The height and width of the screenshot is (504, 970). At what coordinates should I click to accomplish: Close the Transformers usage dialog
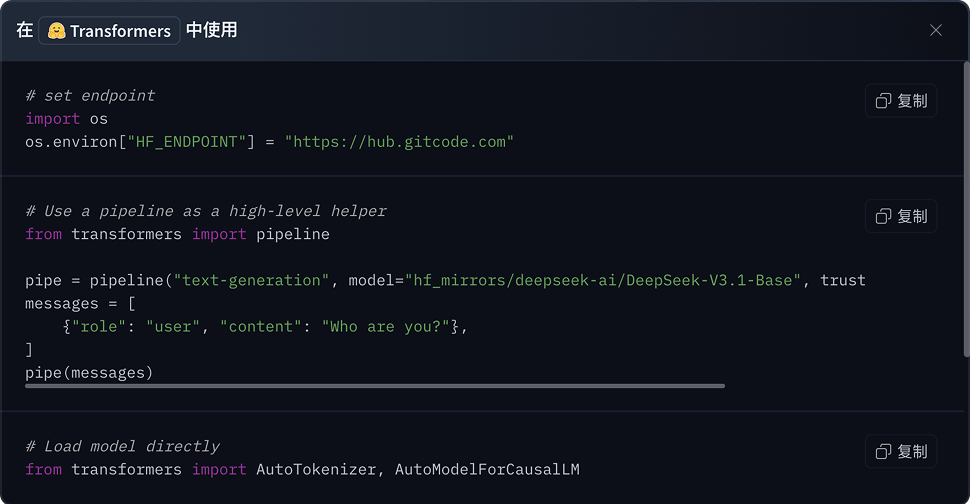pyautogui.click(x=936, y=30)
